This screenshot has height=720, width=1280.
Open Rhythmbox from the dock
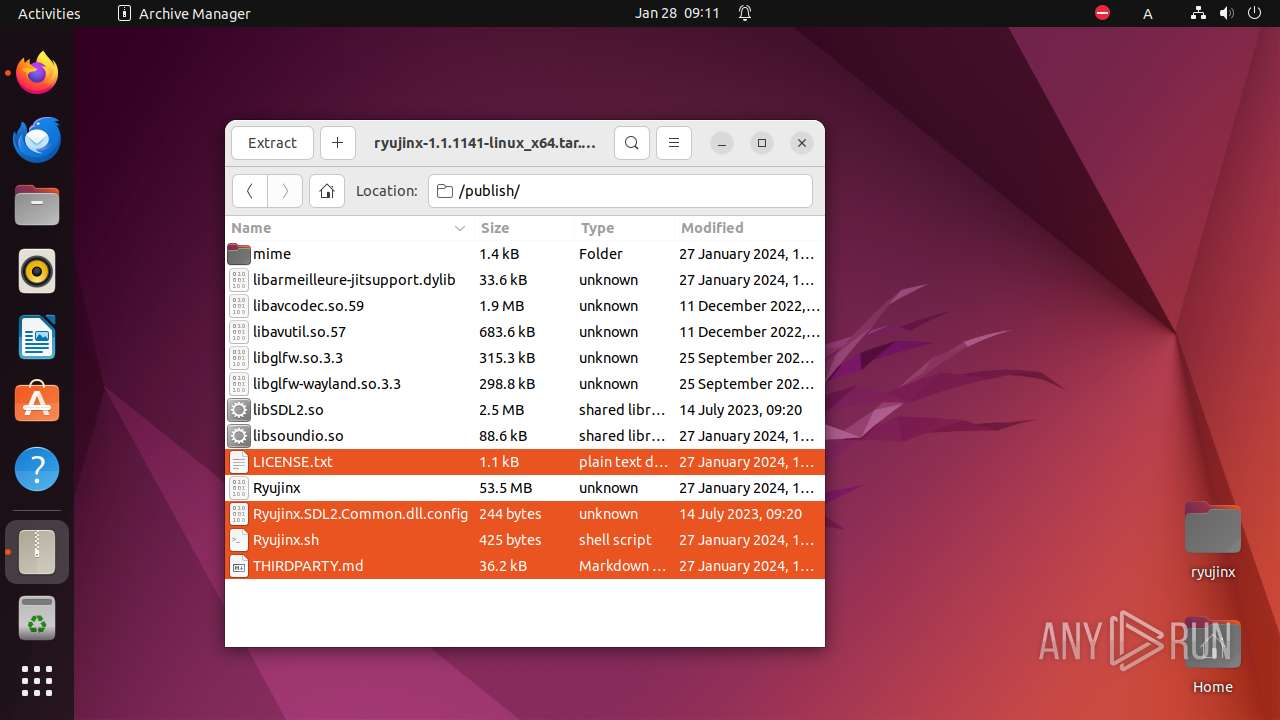(37, 271)
